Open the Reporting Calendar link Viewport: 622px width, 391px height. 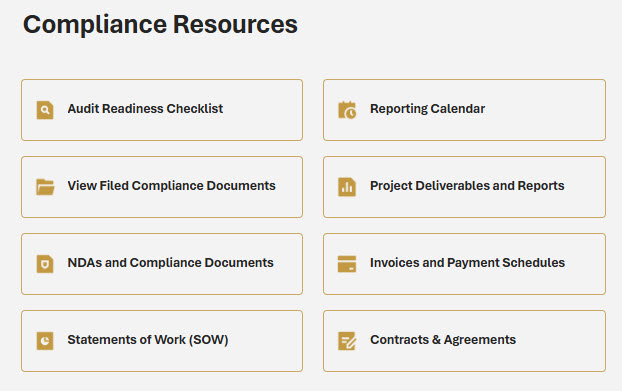[427, 109]
